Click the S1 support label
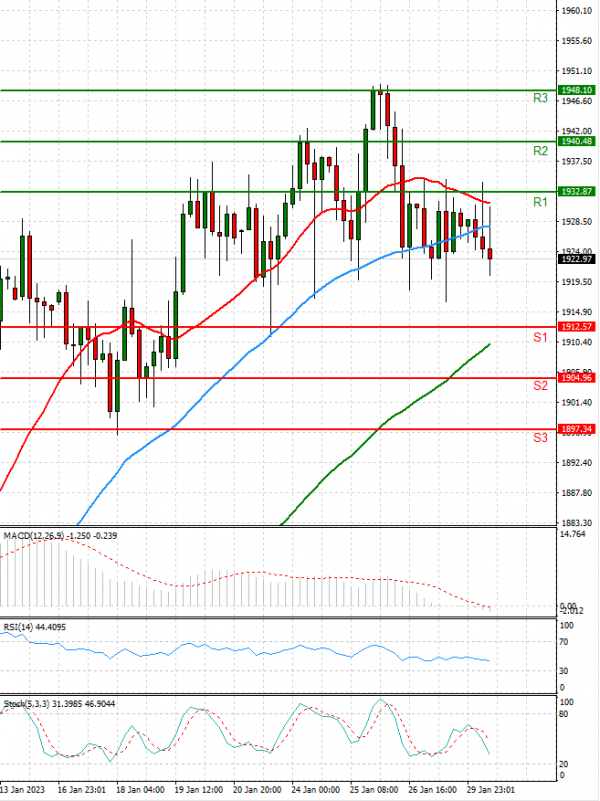 (x=540, y=337)
